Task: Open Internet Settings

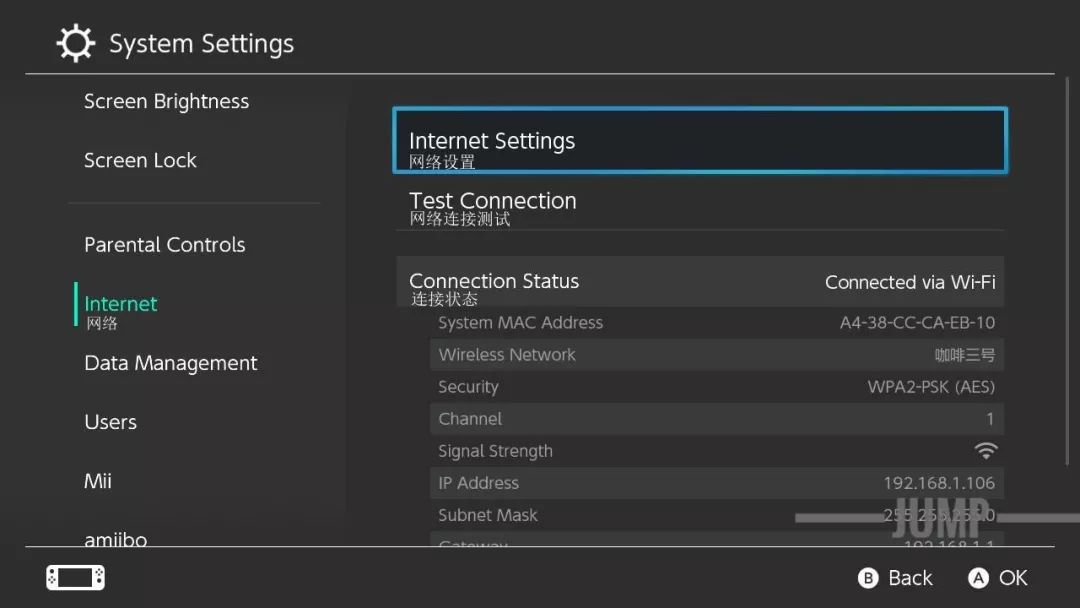Action: [x=699, y=141]
